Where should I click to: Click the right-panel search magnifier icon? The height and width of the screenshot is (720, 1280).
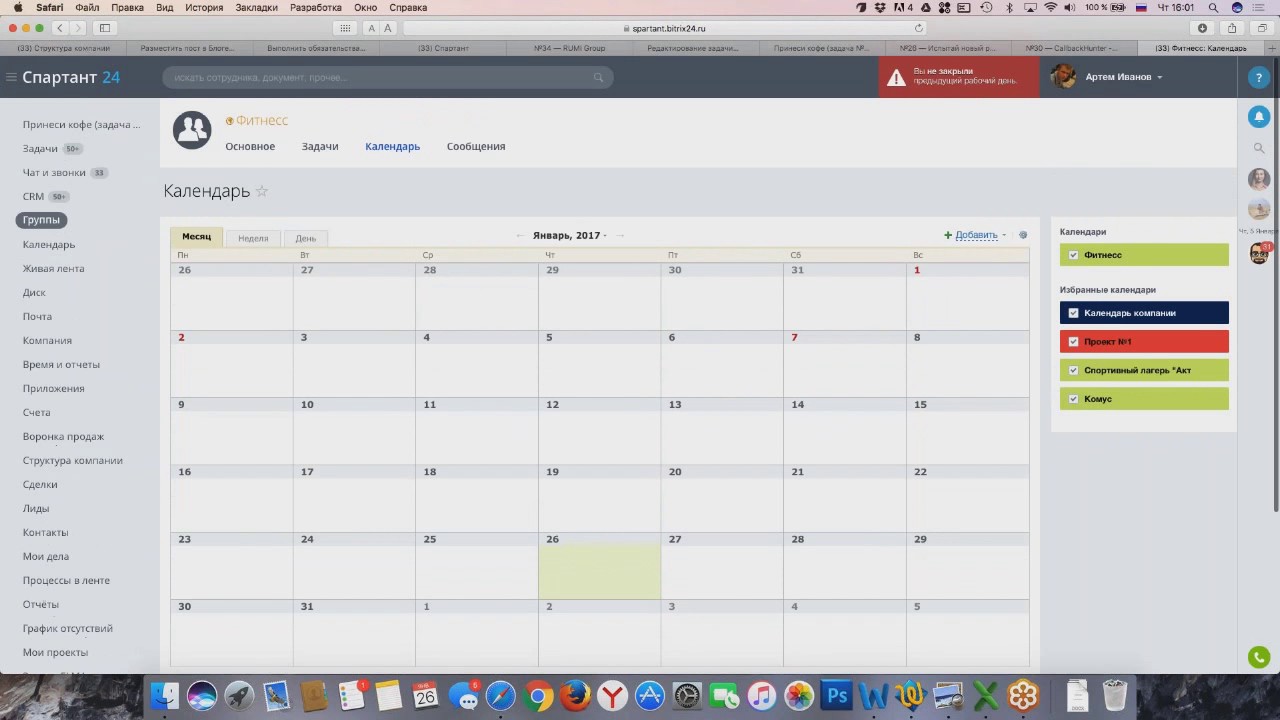1259,148
